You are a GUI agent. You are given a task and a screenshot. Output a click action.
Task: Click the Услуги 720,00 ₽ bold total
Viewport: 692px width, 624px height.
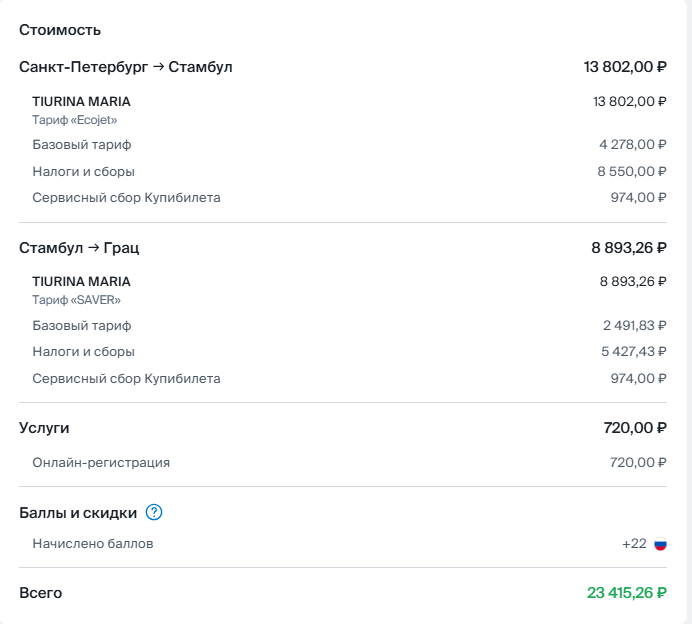(635, 428)
